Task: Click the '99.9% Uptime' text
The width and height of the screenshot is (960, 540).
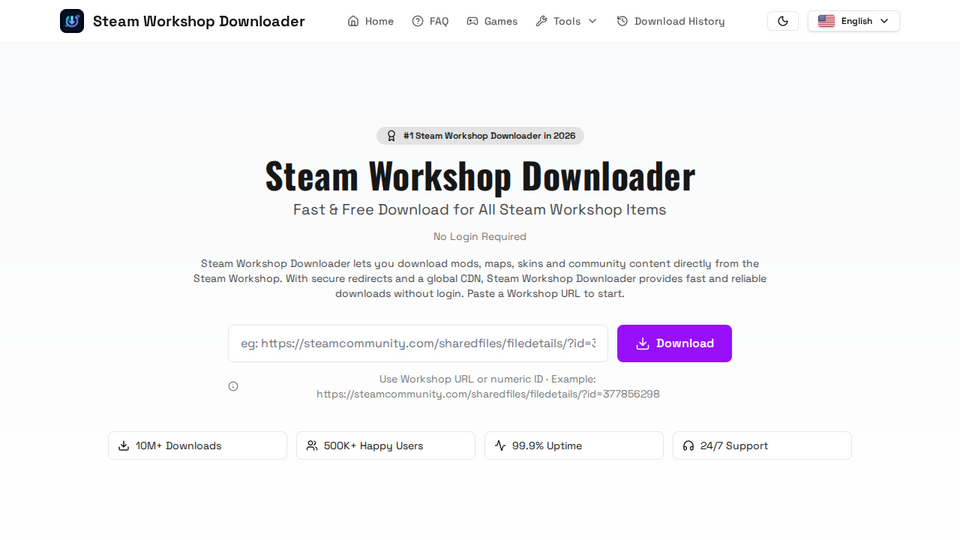Action: click(547, 446)
